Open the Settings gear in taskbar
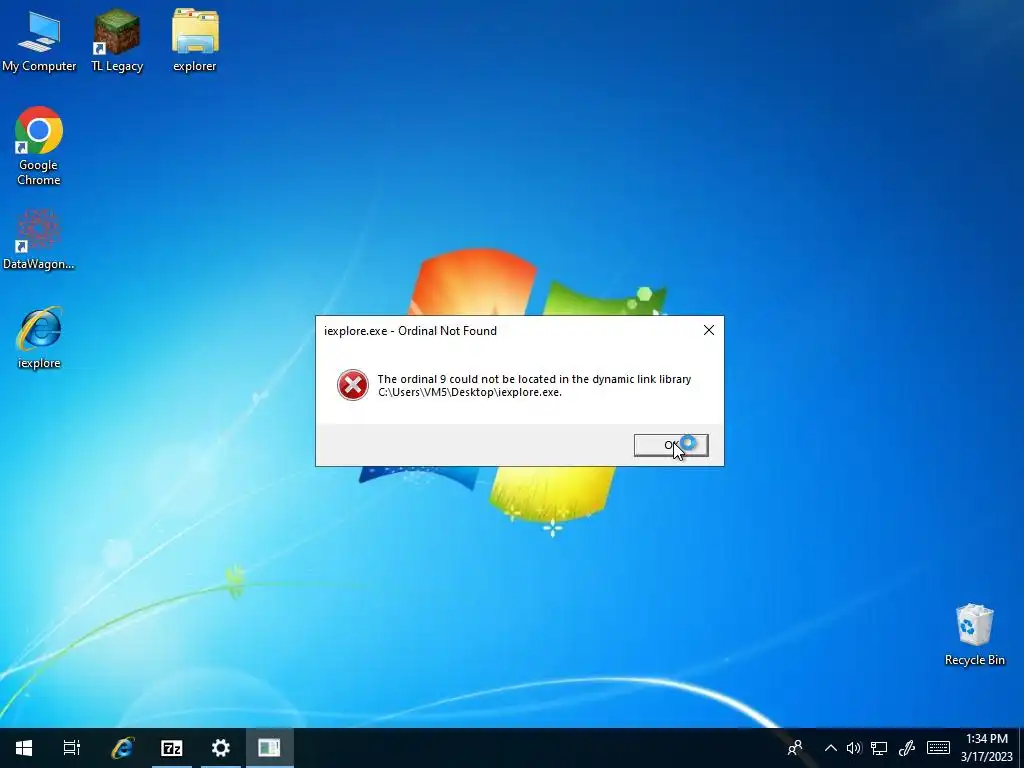1024x768 pixels. [x=221, y=748]
